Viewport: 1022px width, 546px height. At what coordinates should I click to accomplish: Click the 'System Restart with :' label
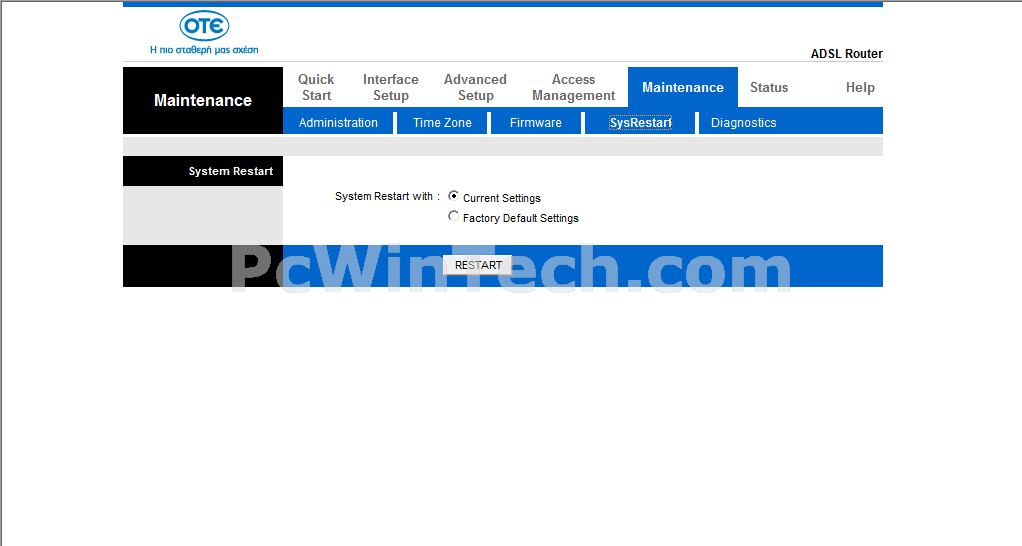click(387, 196)
